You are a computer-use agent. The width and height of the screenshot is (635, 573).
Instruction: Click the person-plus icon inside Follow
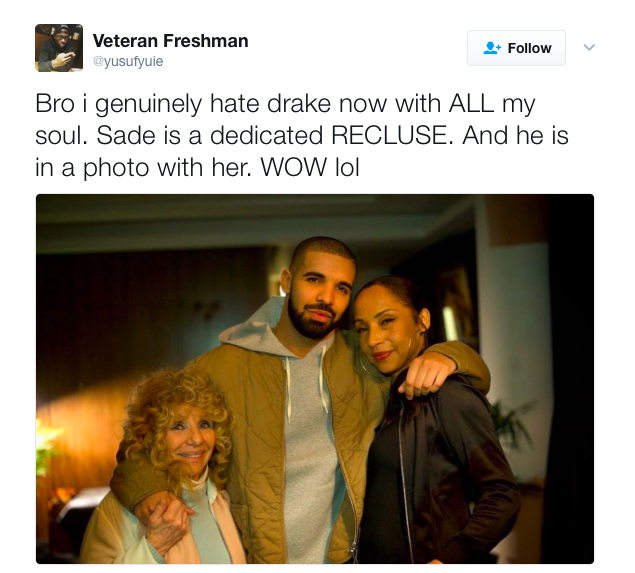pos(492,48)
